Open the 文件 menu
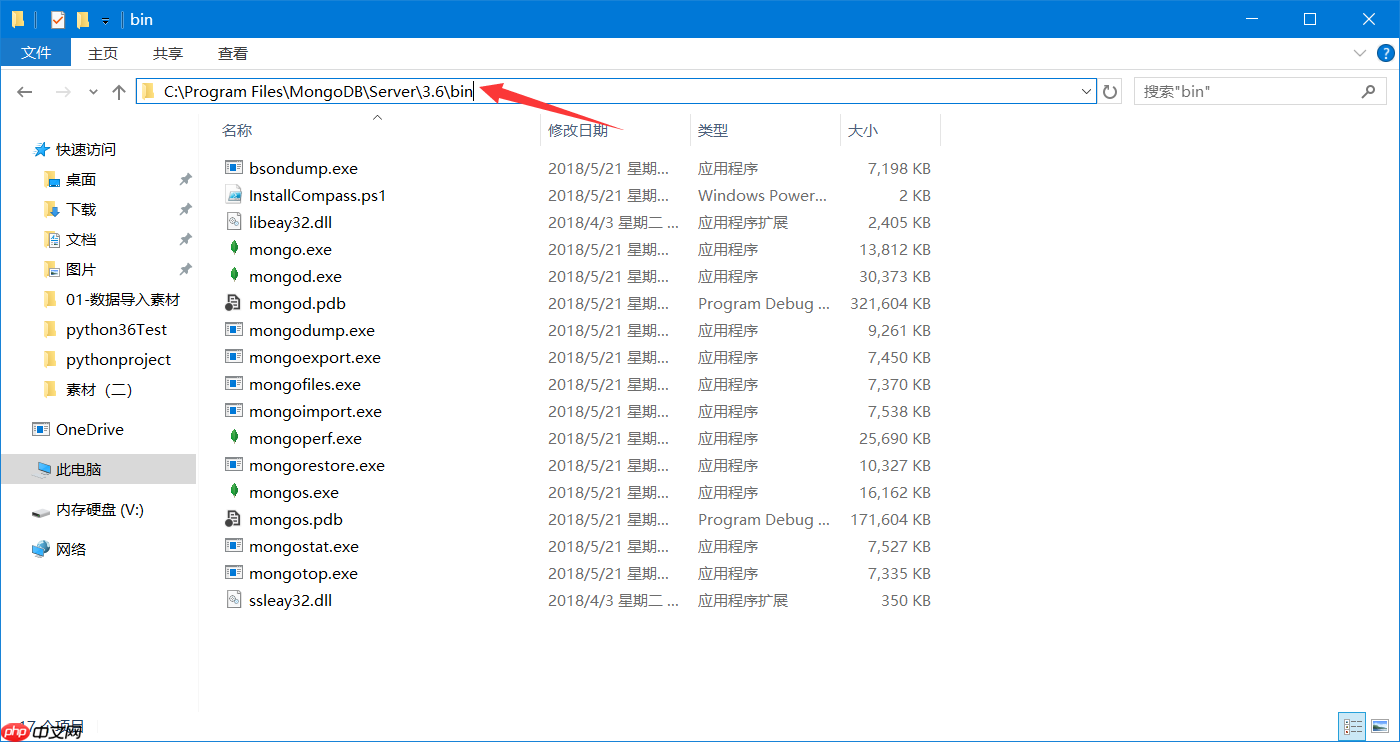This screenshot has height=742, width=1400. click(37, 53)
